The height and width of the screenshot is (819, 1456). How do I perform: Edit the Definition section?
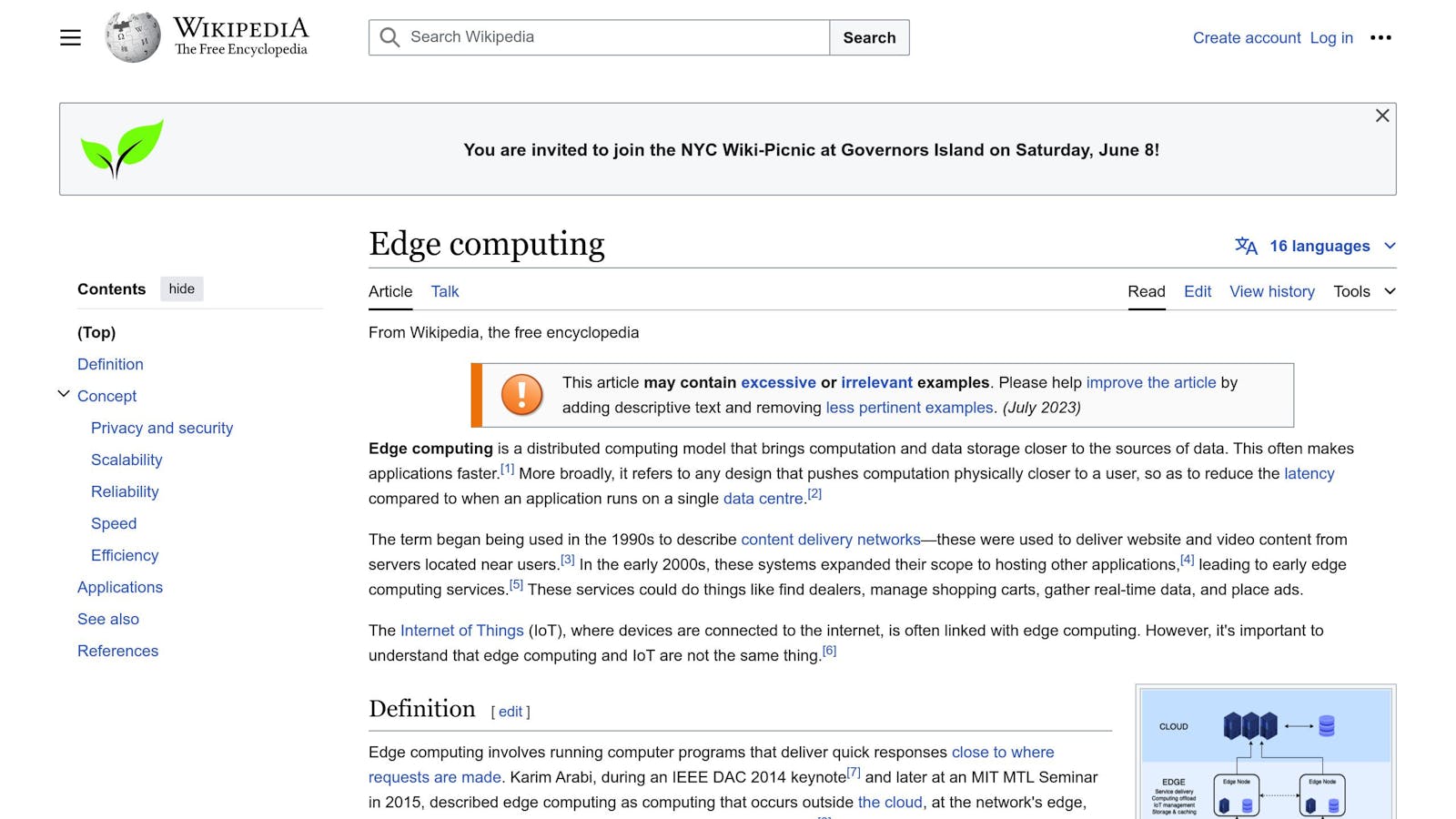(x=511, y=712)
